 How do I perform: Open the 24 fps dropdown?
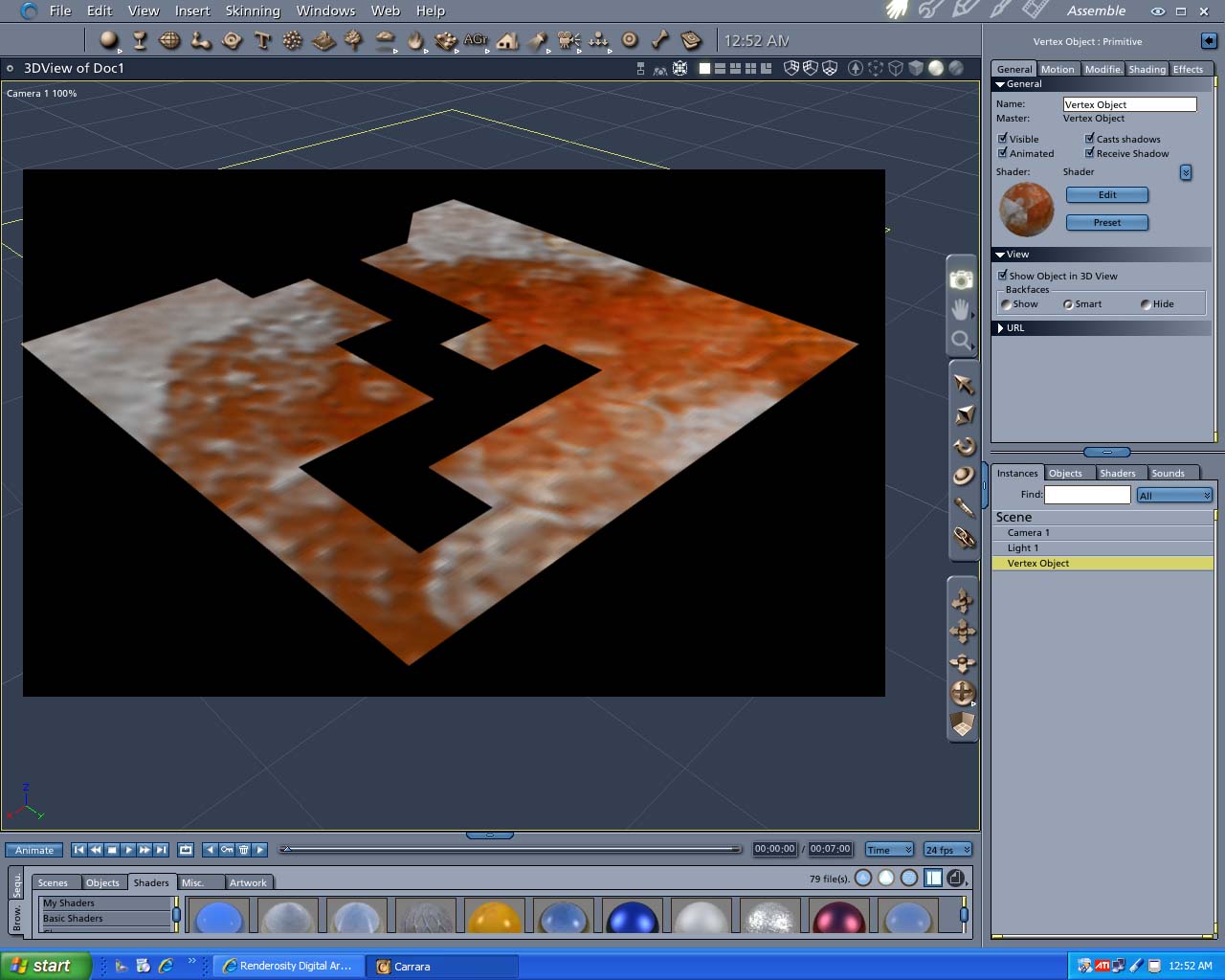947,850
